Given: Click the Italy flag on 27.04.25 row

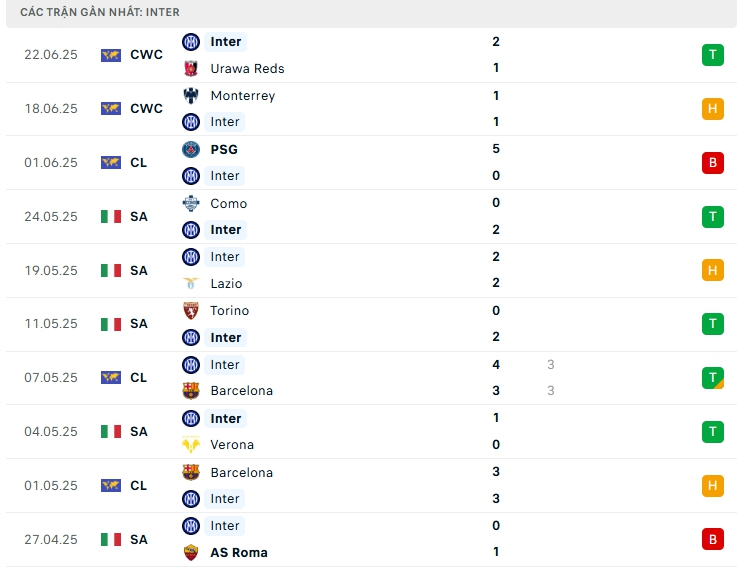Looking at the screenshot, I should coord(111,539).
